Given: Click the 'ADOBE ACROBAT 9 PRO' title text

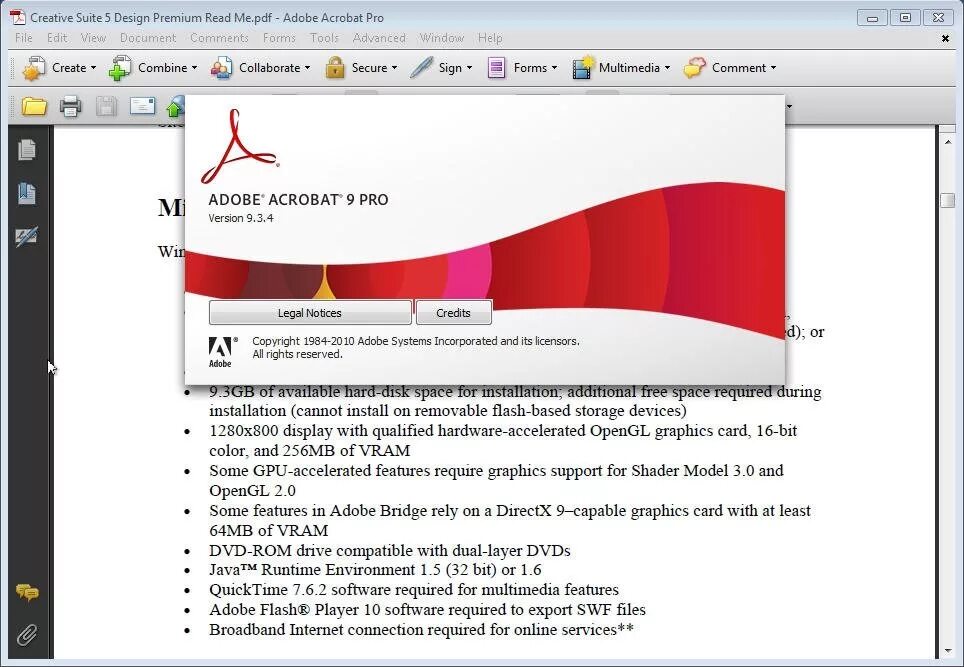Looking at the screenshot, I should point(298,200).
